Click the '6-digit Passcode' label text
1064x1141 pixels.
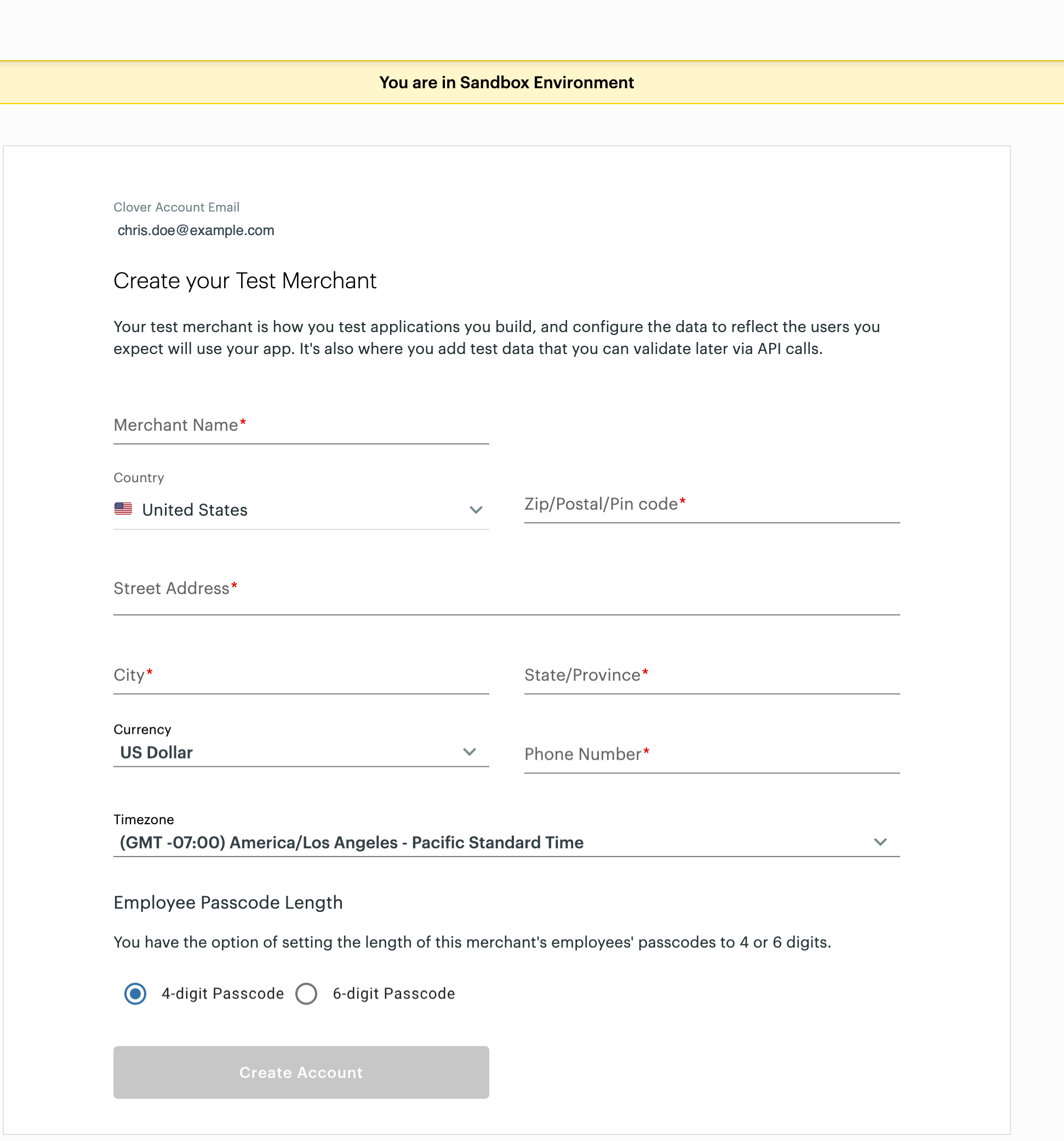[394, 994]
